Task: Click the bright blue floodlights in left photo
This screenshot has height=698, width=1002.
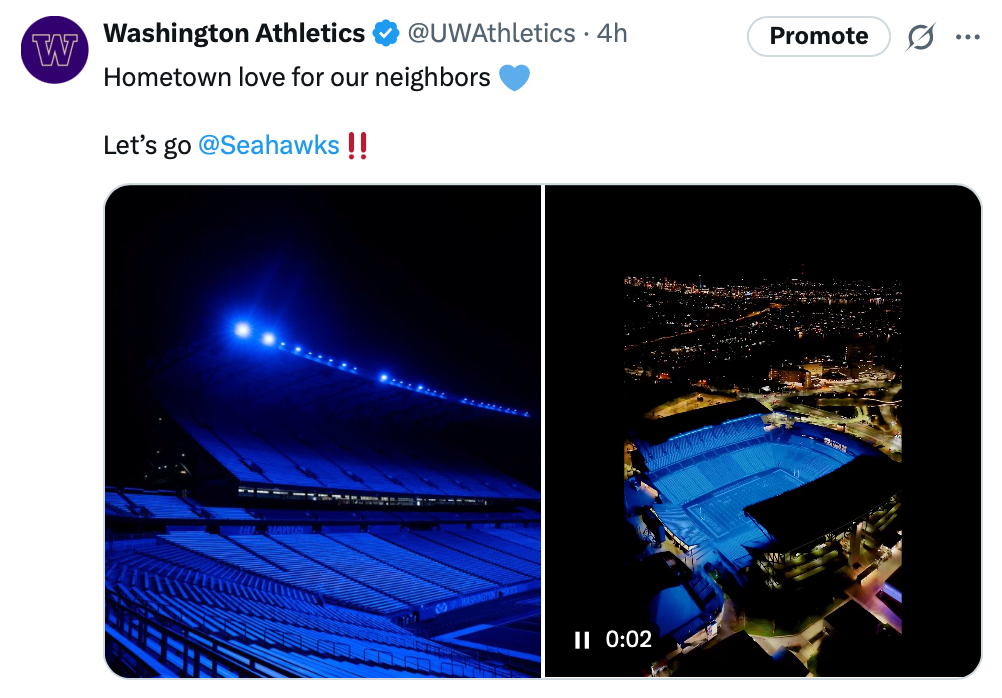Action: [242, 330]
